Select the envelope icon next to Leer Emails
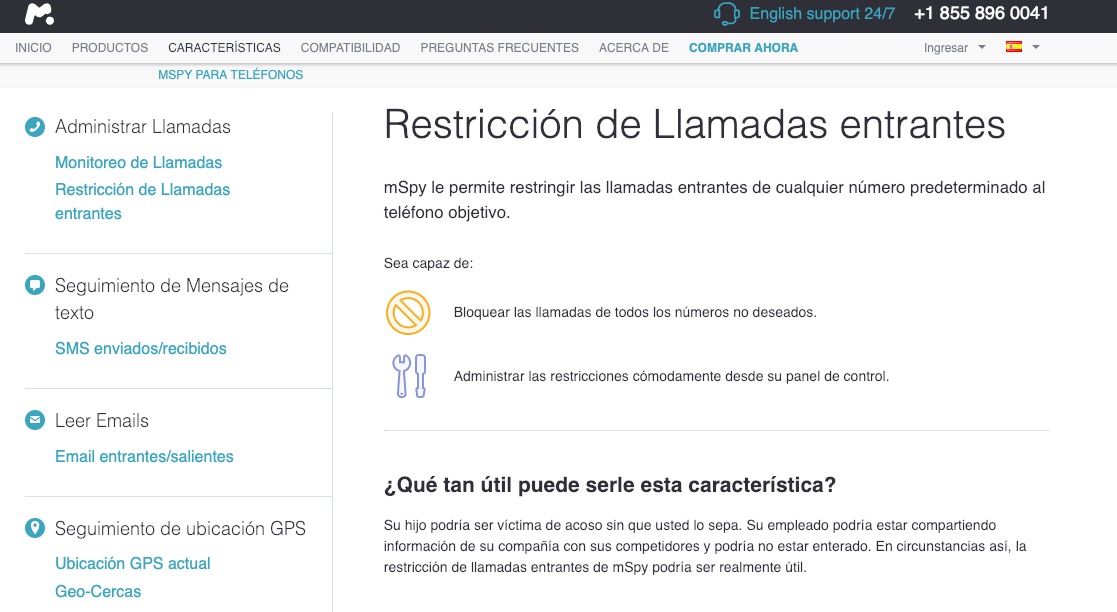 point(33,421)
